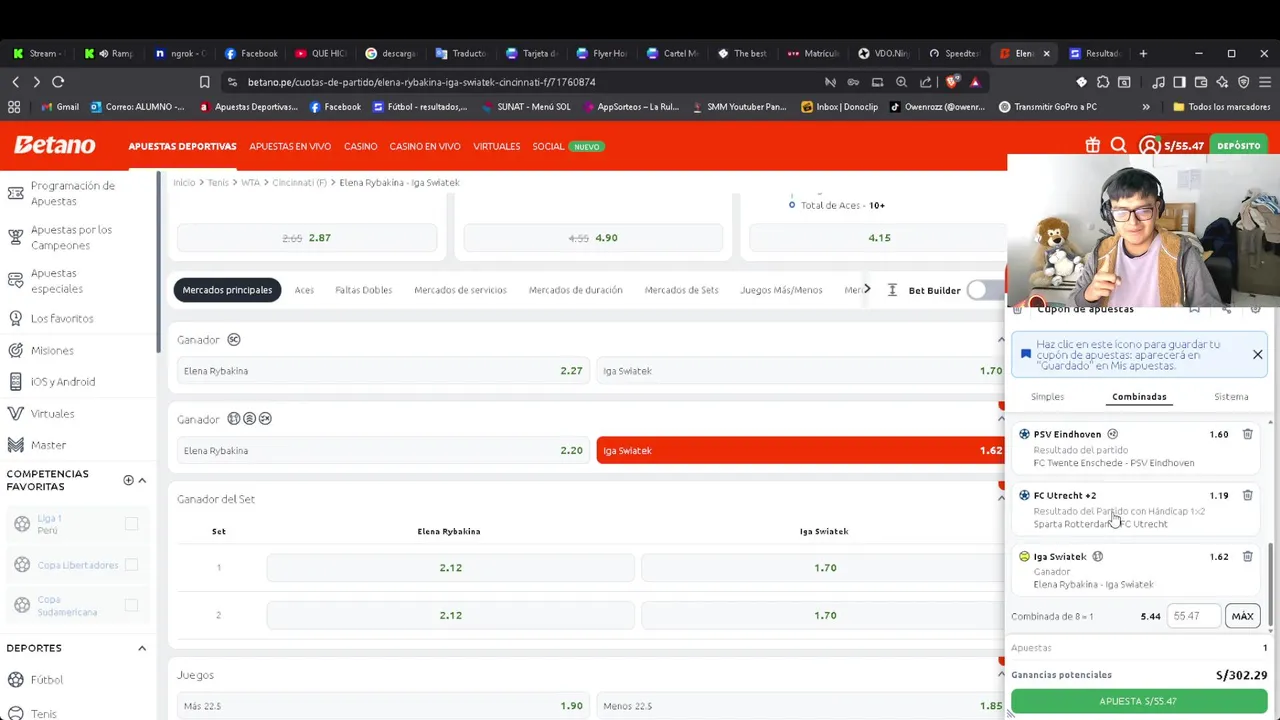Select Set 1 Elena Rybakina 2.12 odds
This screenshot has height=720, width=1280.
450,567
